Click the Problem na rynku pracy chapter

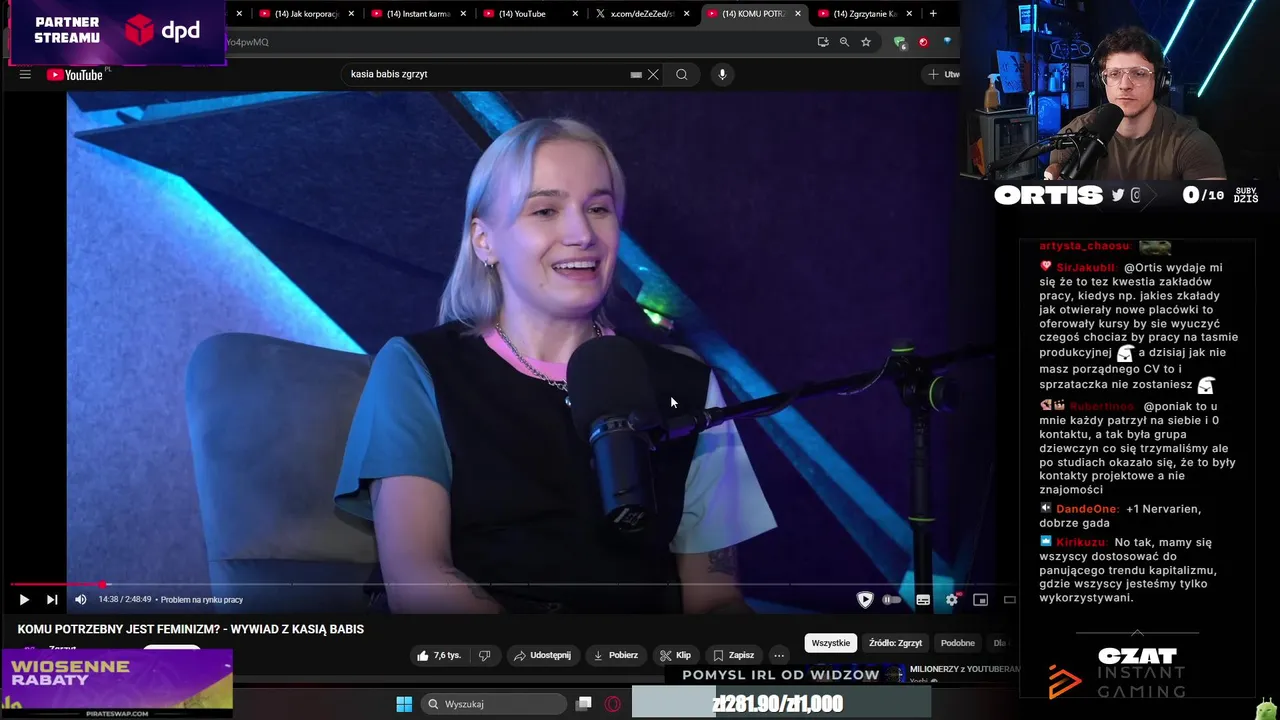[x=202, y=600]
